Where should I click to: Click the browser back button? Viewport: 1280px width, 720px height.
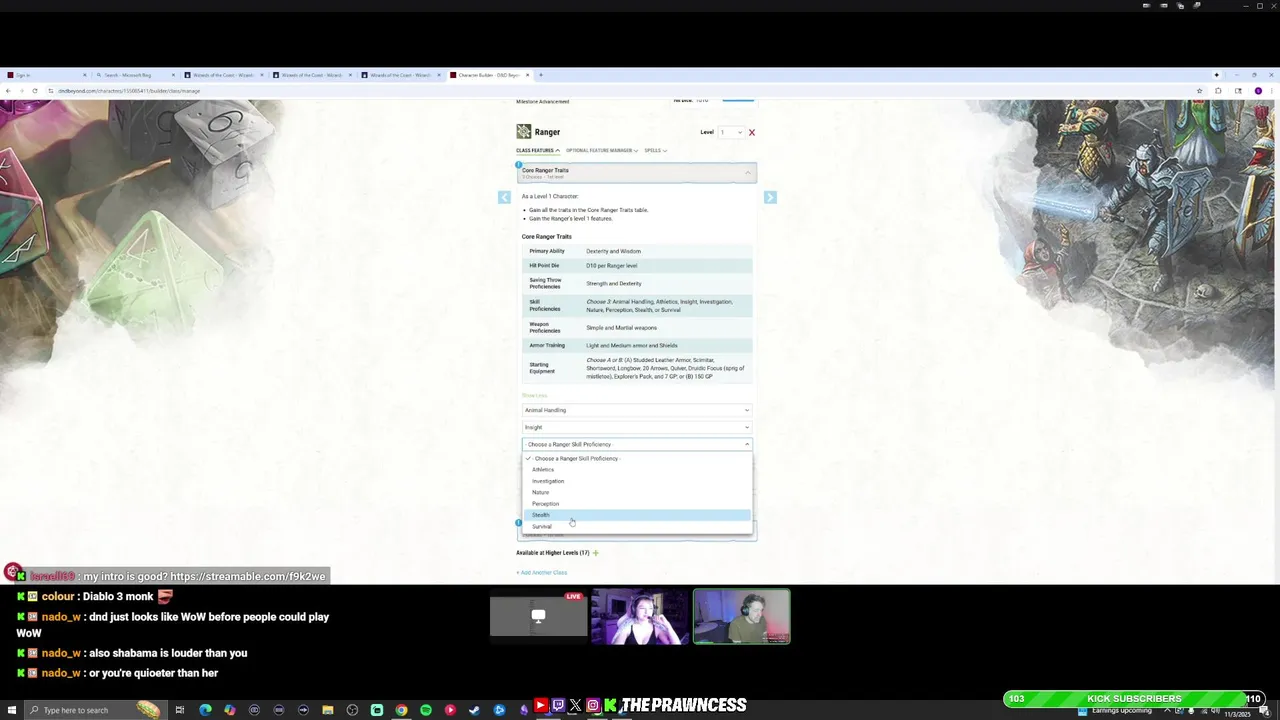click(x=8, y=91)
